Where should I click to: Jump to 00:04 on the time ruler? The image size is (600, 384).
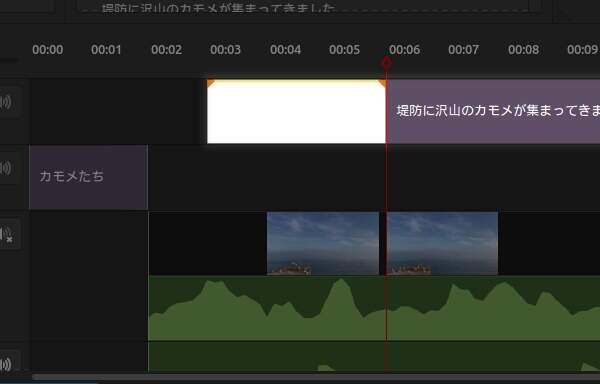285,50
